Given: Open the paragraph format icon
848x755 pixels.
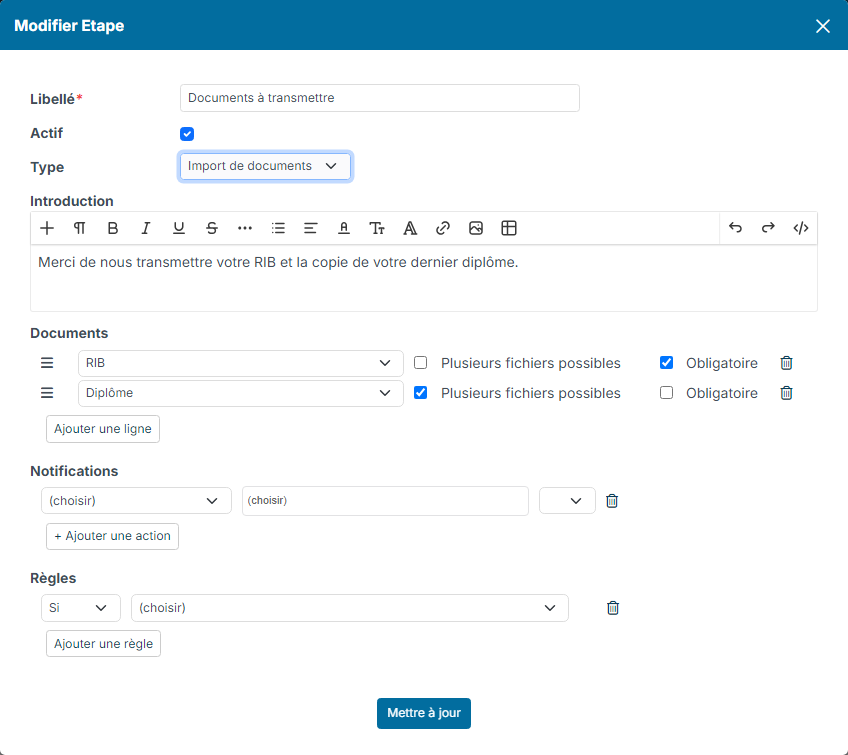Looking at the screenshot, I should click(x=80, y=228).
